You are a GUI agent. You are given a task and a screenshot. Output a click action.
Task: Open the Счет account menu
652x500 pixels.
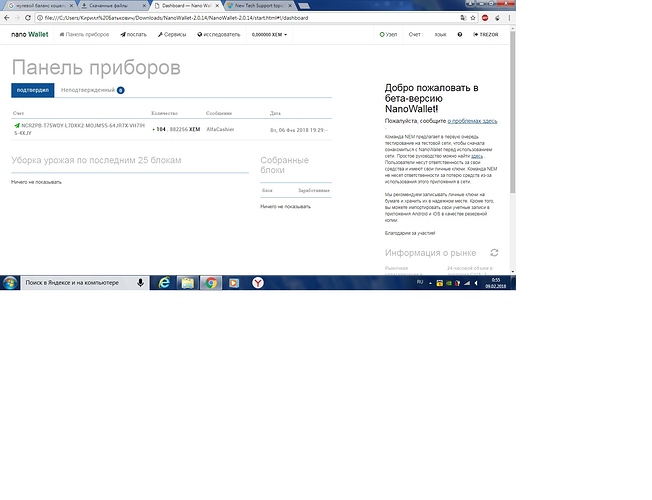coord(415,35)
